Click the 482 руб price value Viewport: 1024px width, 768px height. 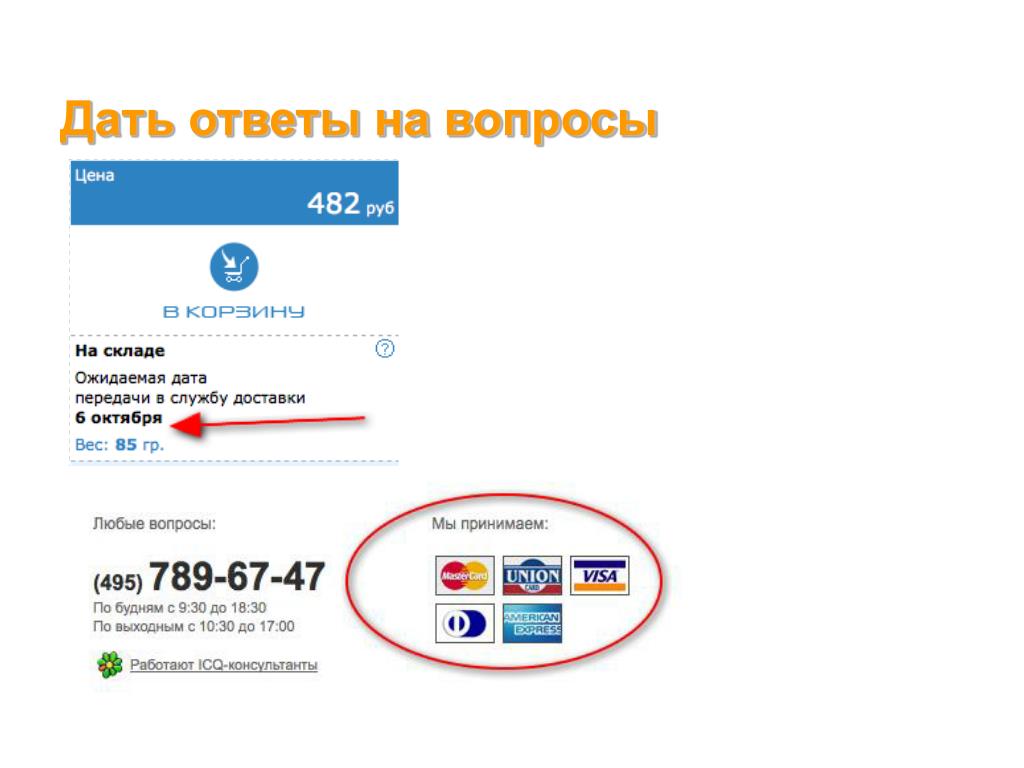[351, 204]
